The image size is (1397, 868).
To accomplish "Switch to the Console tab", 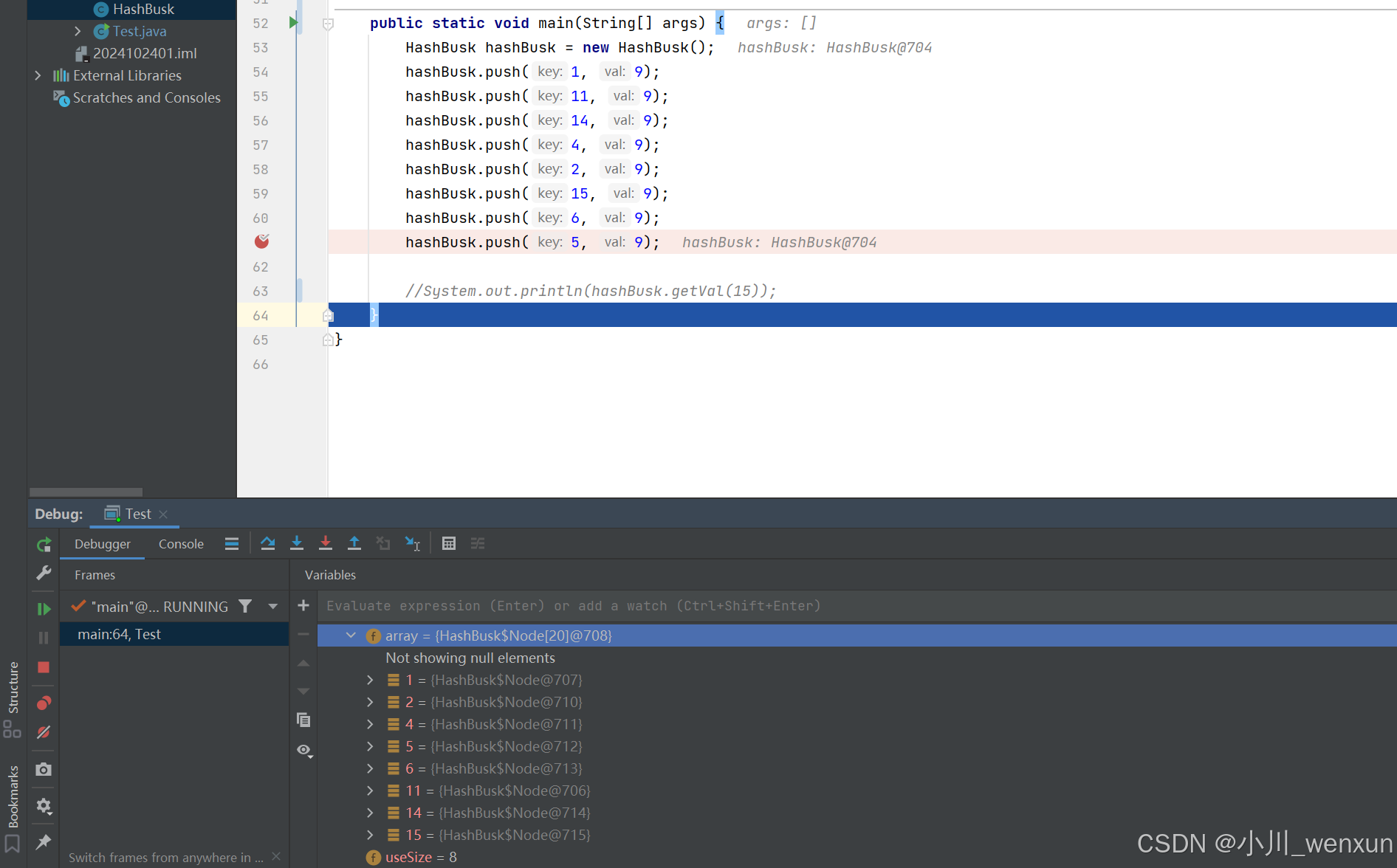I will click(181, 544).
